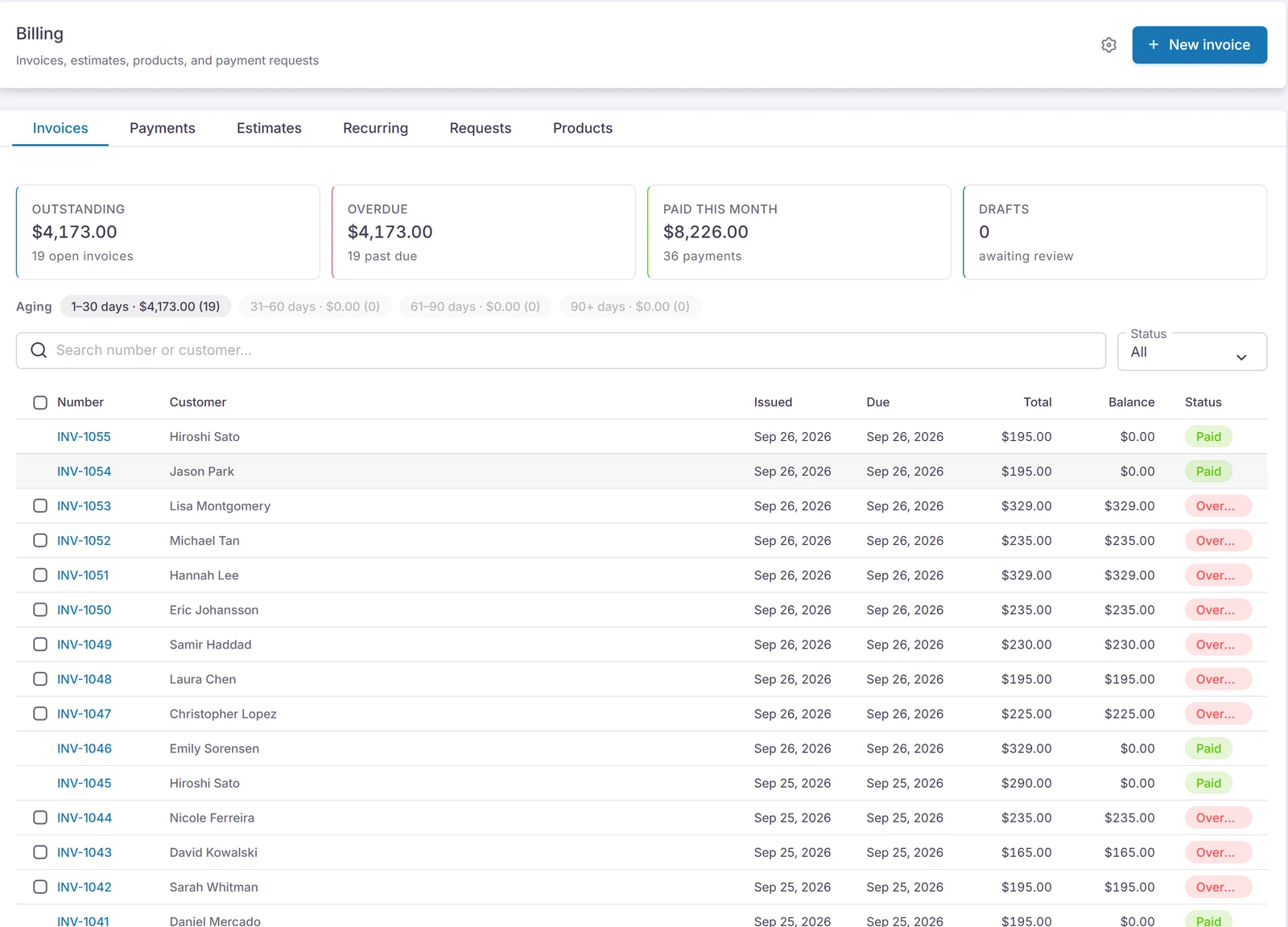Open invoice INV-1046 link
The width and height of the screenshot is (1288, 927).
[x=85, y=748]
